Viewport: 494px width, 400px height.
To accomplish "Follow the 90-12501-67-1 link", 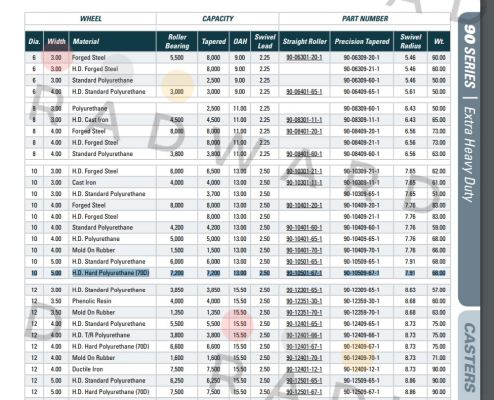I will click(304, 392).
